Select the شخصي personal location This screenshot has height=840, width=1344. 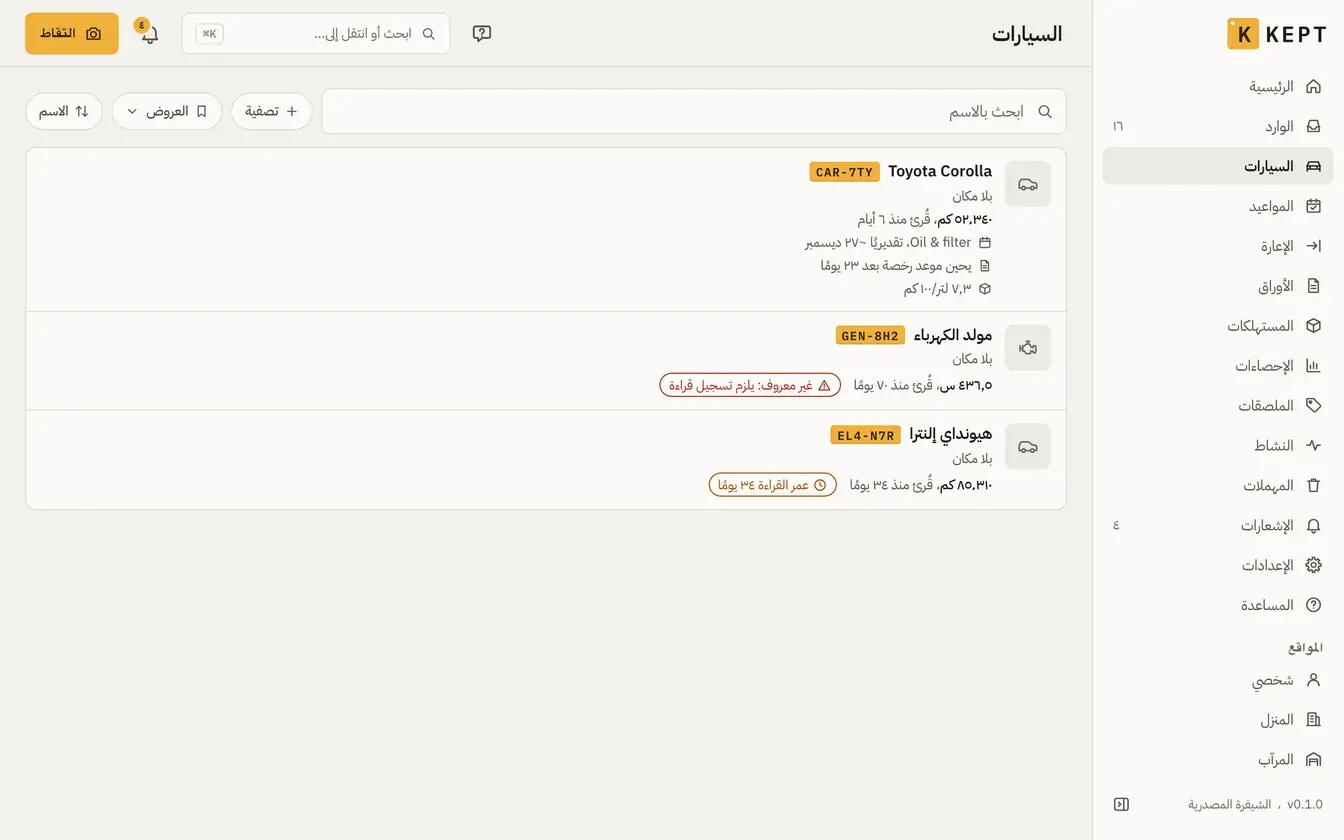[x=1218, y=680]
